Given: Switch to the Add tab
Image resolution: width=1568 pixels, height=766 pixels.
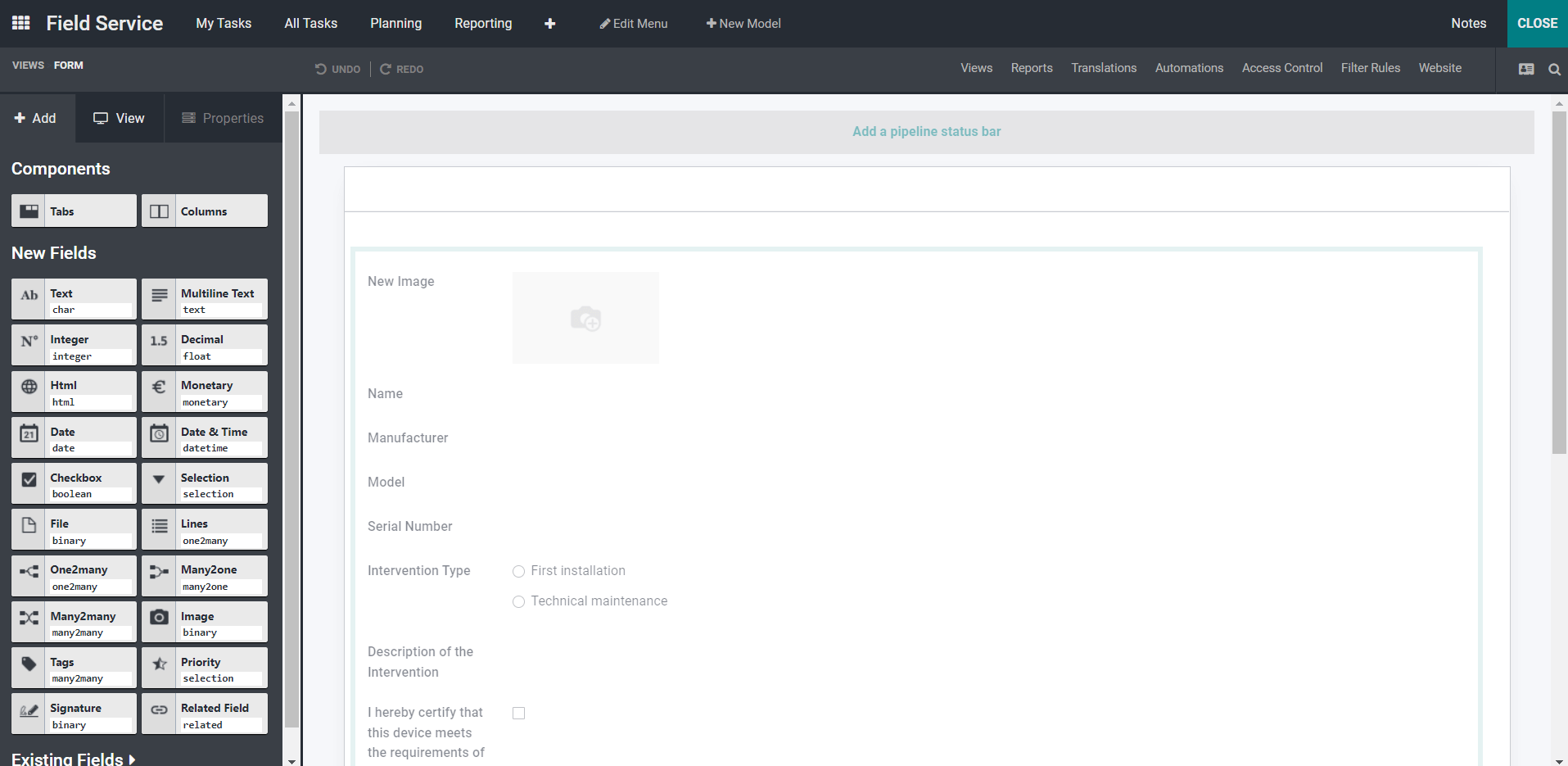Looking at the screenshot, I should pos(36,118).
